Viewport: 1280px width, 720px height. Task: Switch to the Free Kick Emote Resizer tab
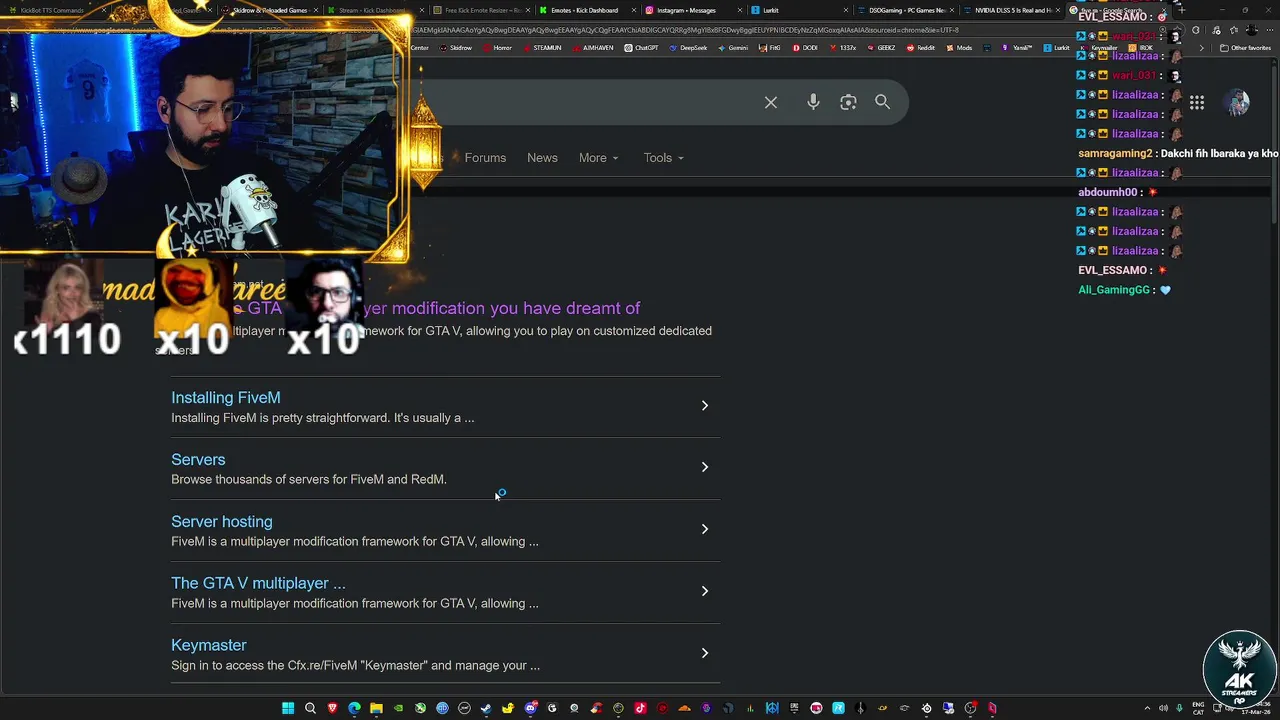pos(482,10)
